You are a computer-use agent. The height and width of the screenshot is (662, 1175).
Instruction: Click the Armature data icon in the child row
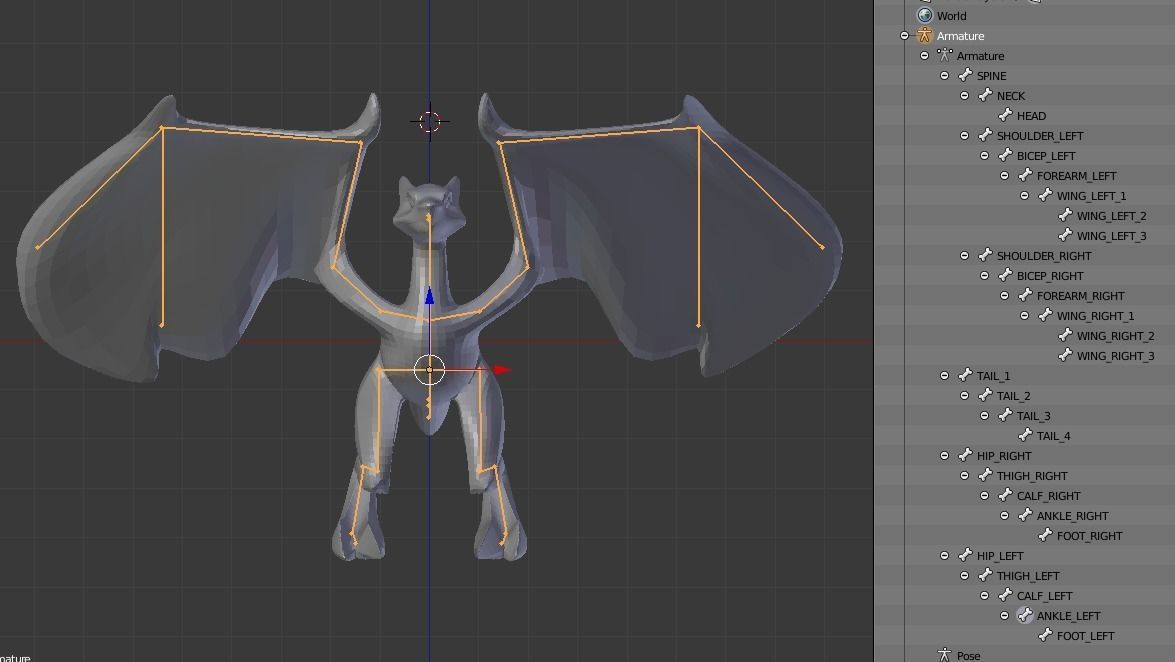[945, 55]
